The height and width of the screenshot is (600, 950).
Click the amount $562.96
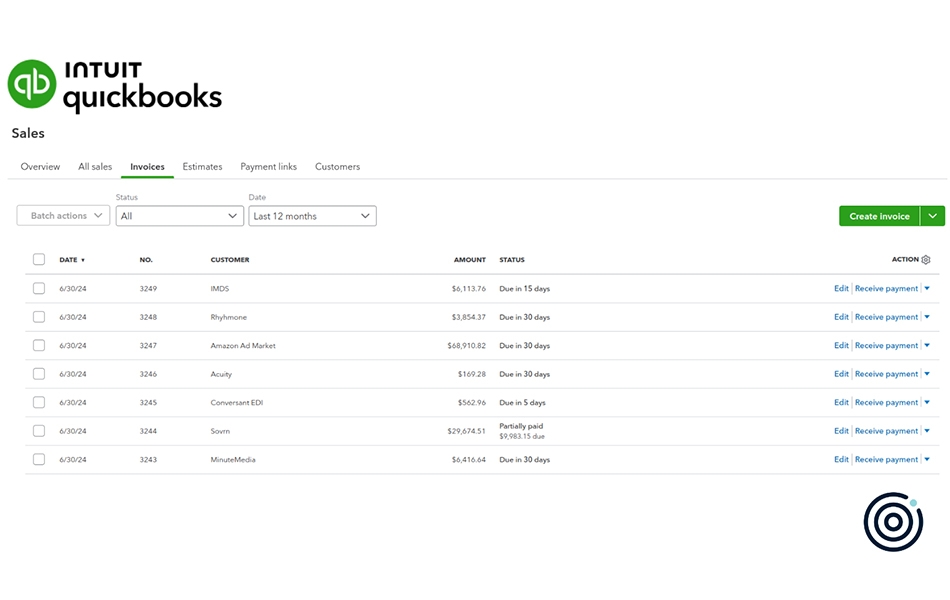point(471,402)
